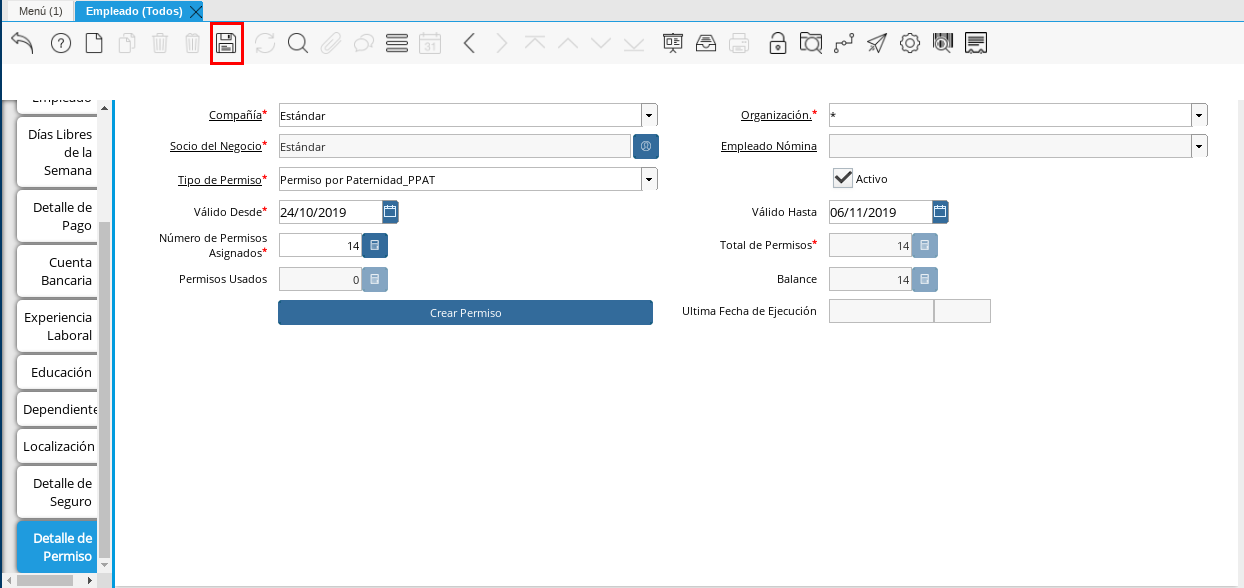Click the Print printer icon
The image size is (1244, 588).
(739, 43)
